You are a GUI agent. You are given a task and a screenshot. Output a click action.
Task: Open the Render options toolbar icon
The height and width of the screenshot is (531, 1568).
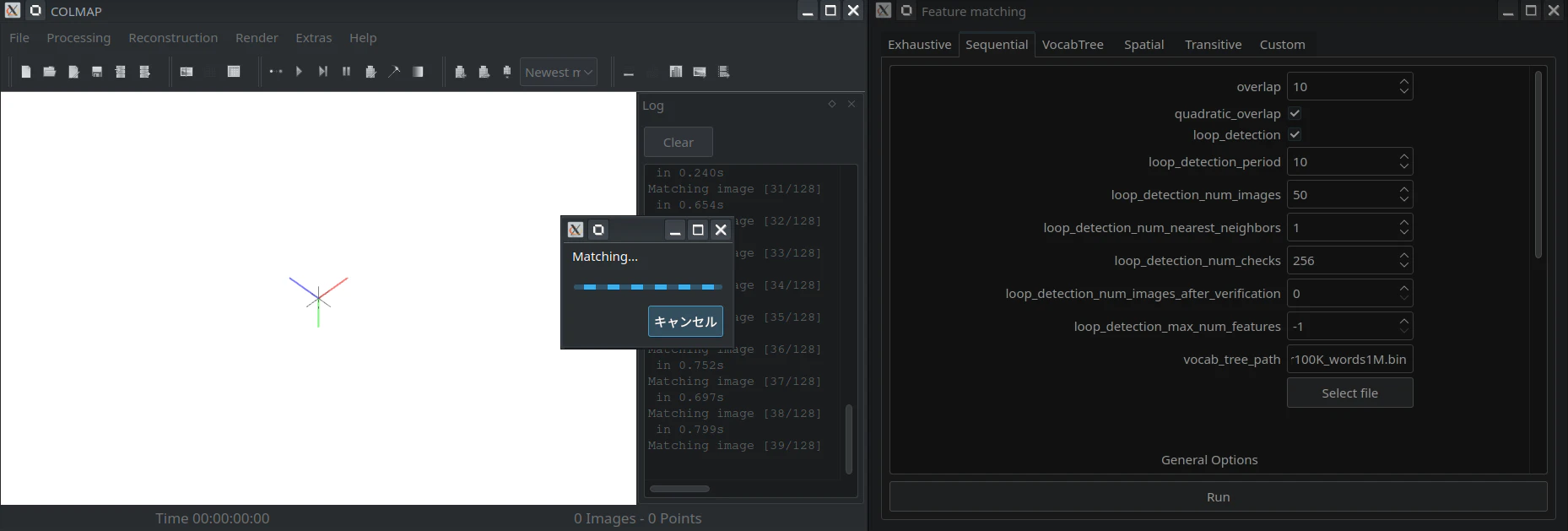pyautogui.click(x=507, y=72)
